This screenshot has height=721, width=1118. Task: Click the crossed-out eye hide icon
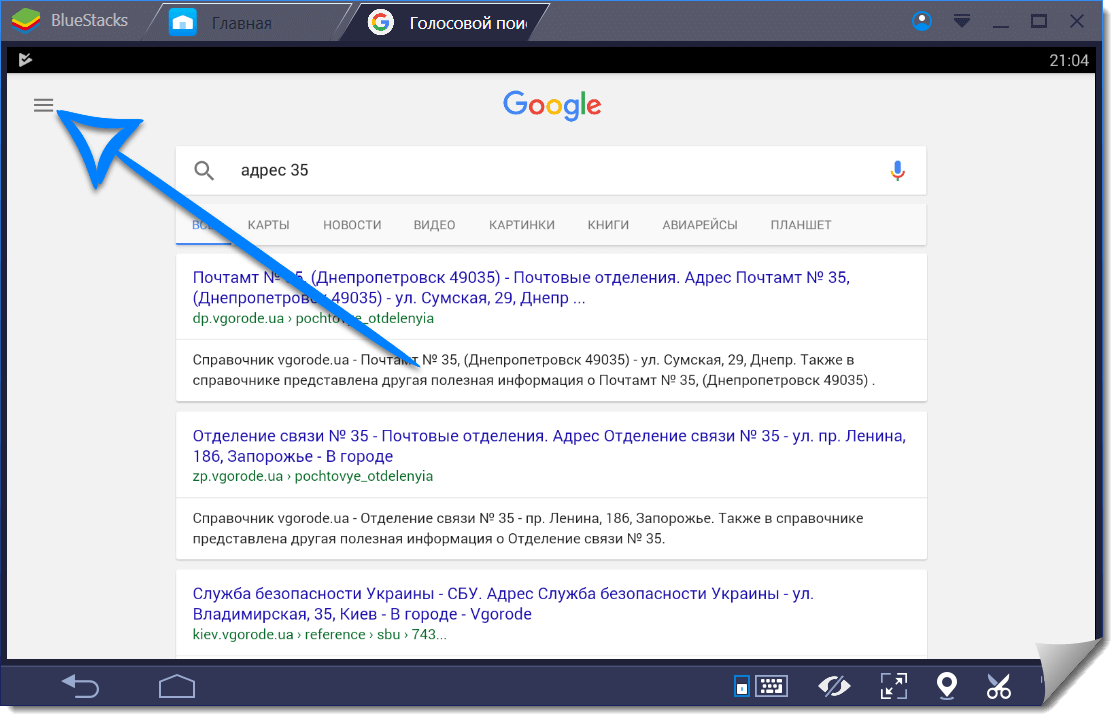tap(834, 686)
